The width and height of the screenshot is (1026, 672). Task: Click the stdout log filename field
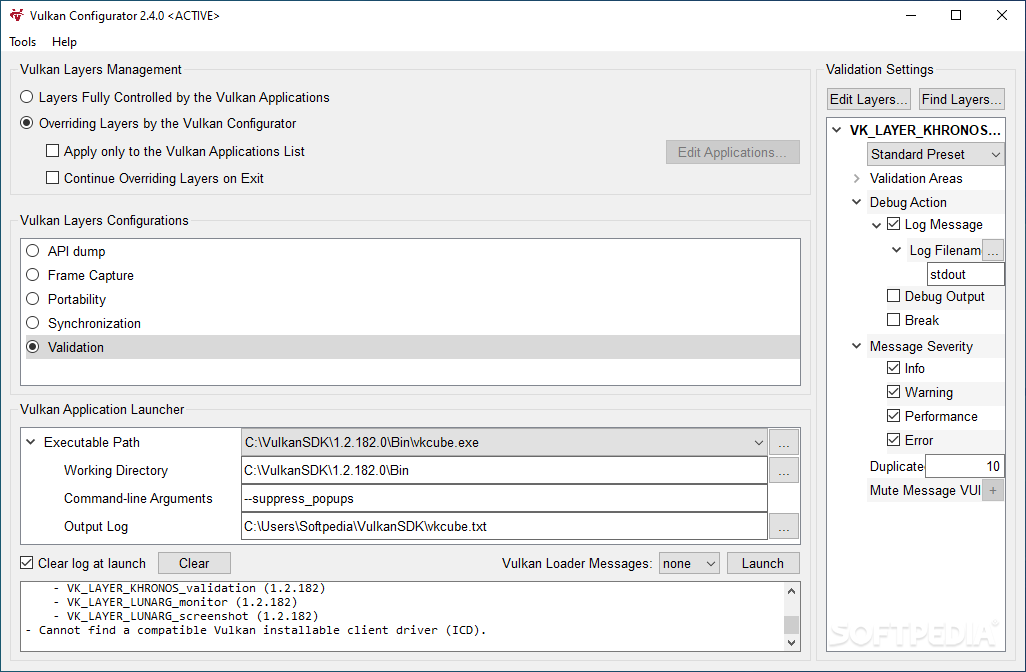click(965, 275)
